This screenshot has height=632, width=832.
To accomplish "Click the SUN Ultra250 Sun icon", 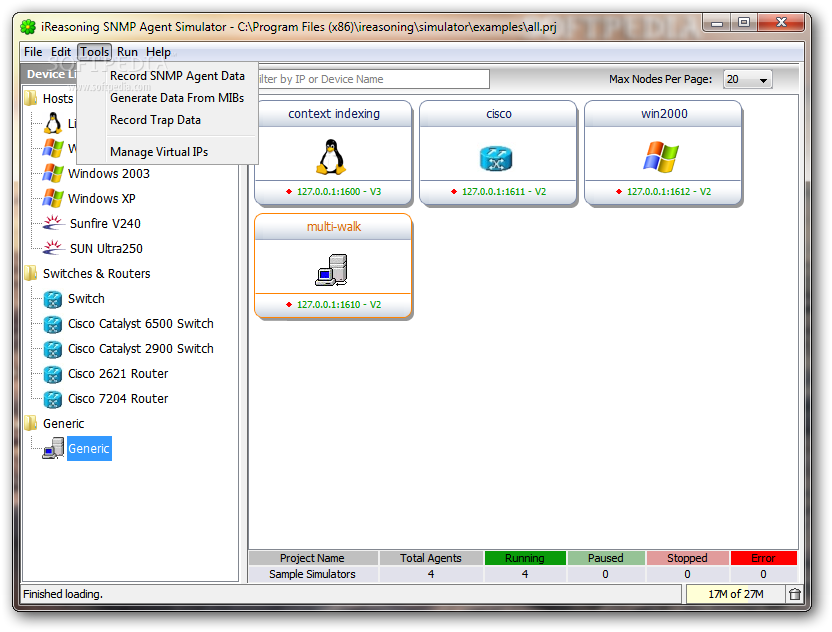I will point(53,248).
